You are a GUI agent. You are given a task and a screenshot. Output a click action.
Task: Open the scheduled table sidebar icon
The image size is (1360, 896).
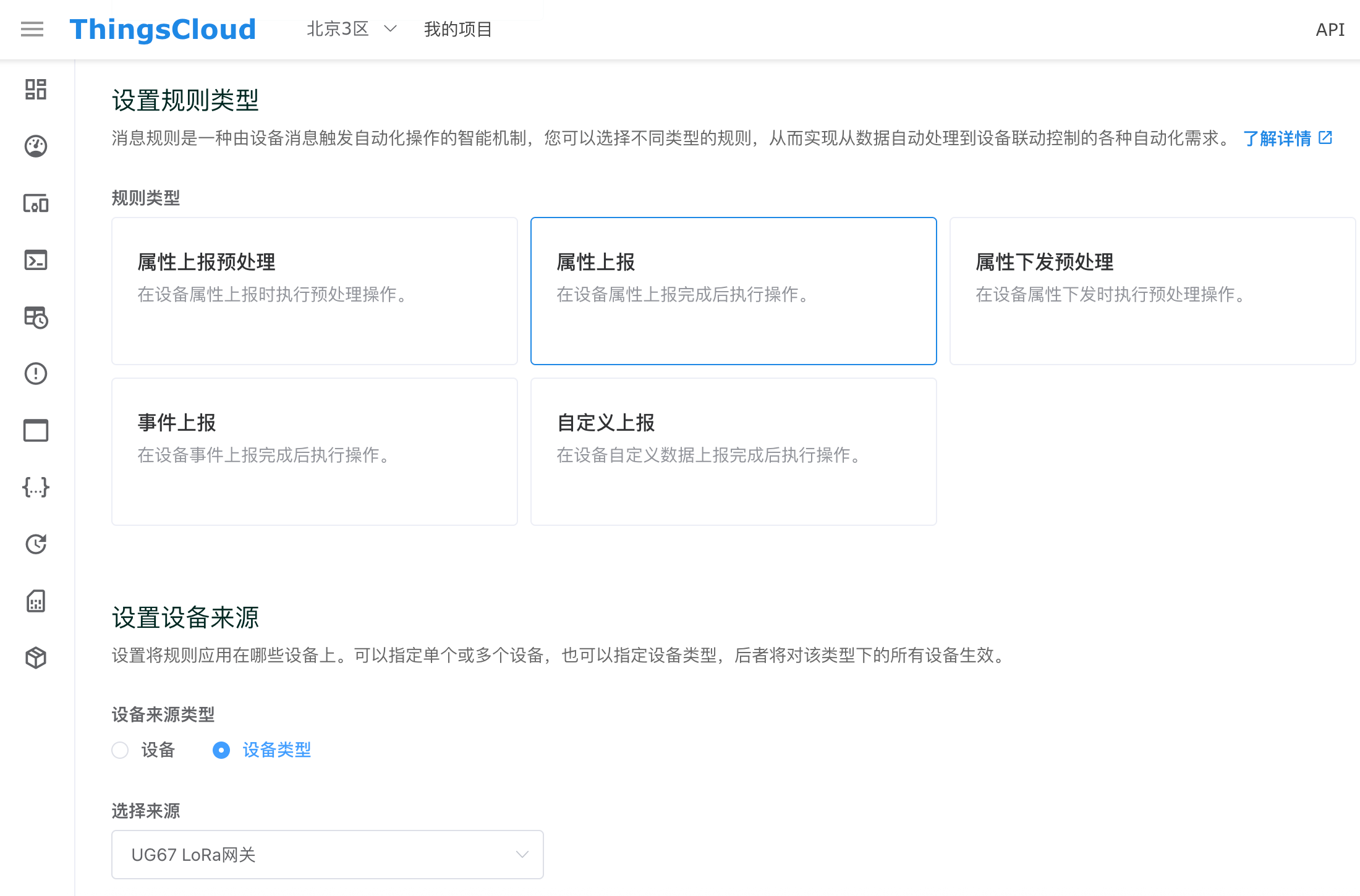coord(36,317)
